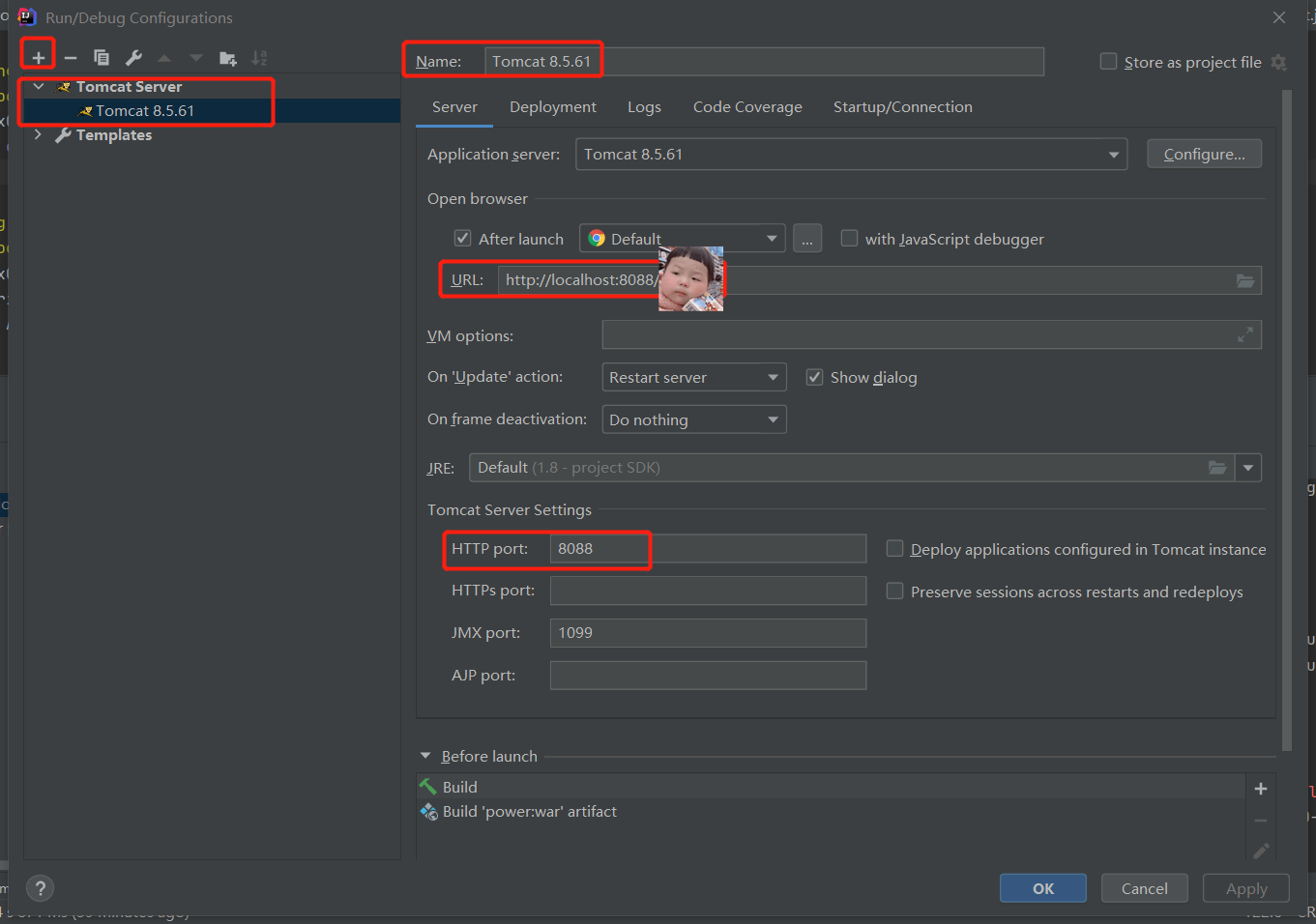Create new folder for configurations

[x=228, y=58]
